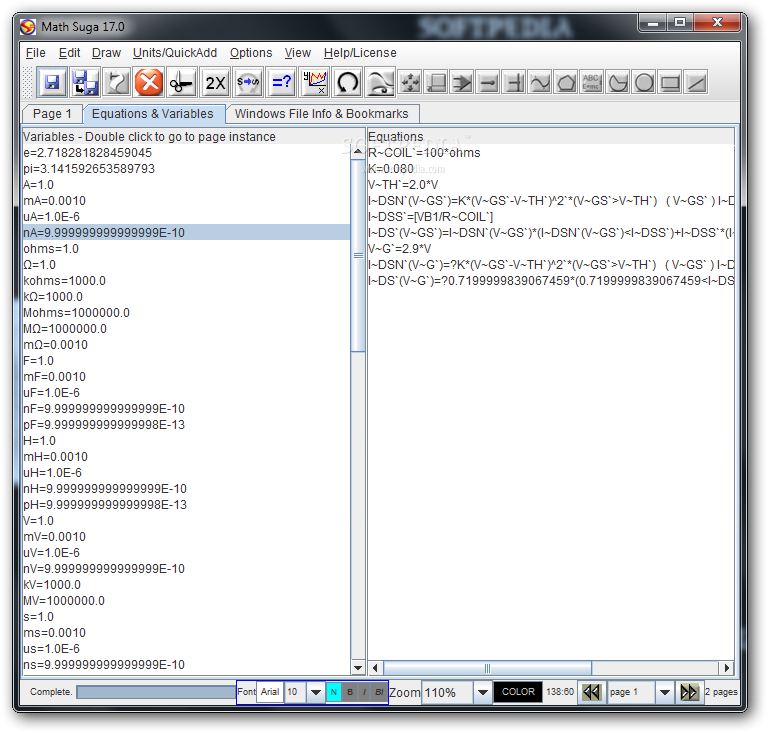This screenshot has height=733, width=768.
Task: Open the graph plot tool
Action: 314,82
